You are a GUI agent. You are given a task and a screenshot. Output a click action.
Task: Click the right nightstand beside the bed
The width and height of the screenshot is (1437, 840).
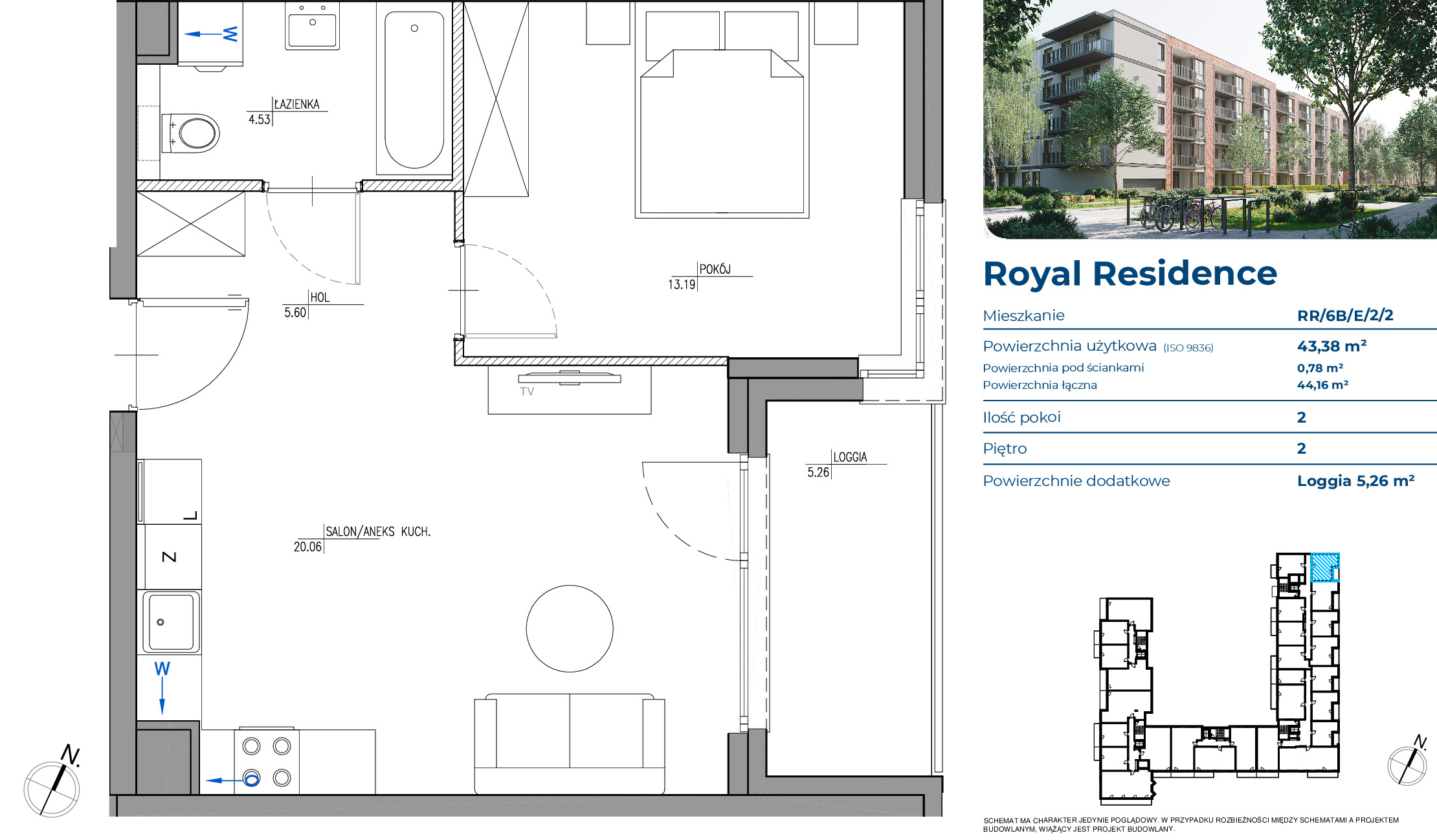pyautogui.click(x=836, y=23)
